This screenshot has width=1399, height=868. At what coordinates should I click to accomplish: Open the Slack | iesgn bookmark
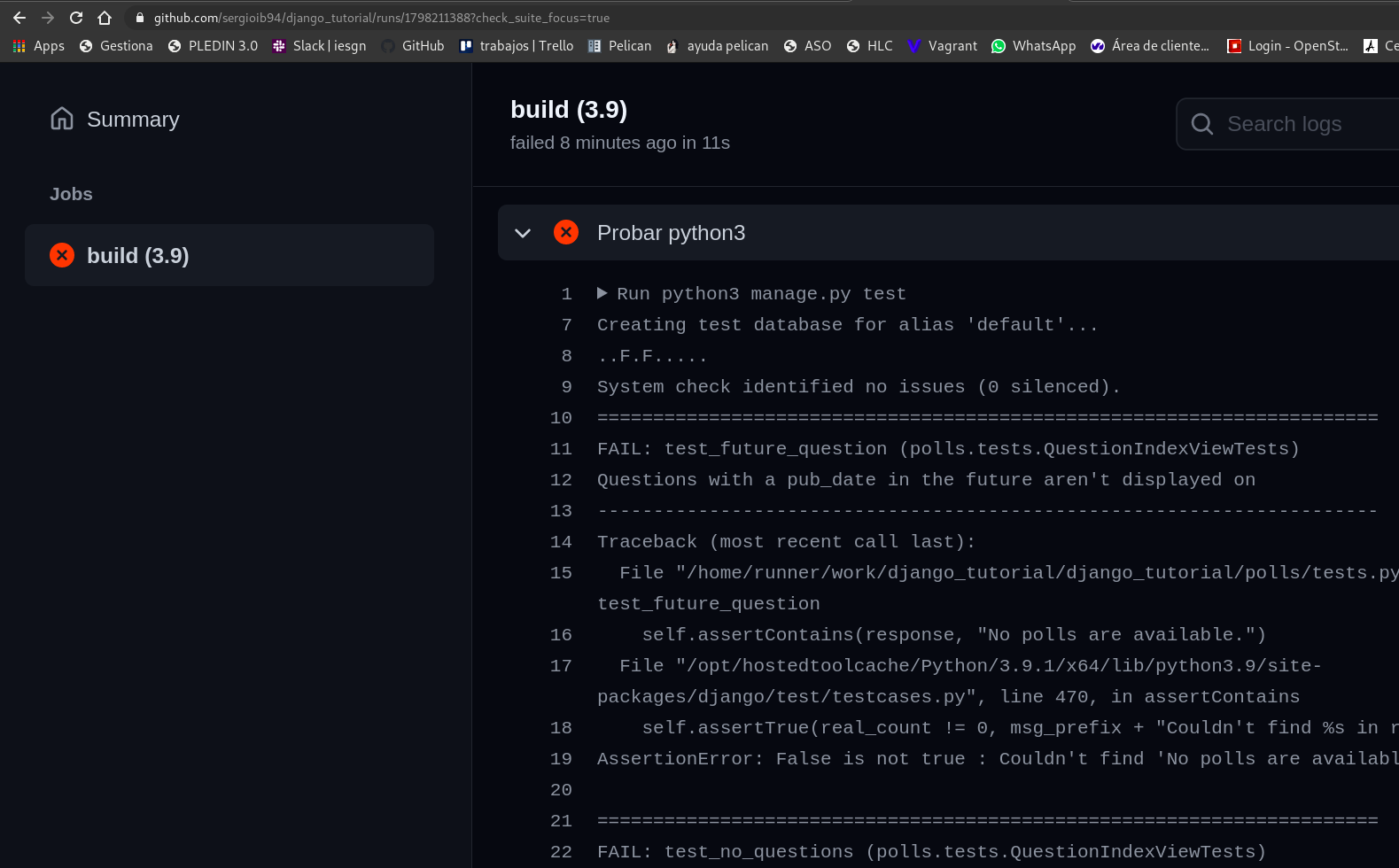tap(320, 46)
